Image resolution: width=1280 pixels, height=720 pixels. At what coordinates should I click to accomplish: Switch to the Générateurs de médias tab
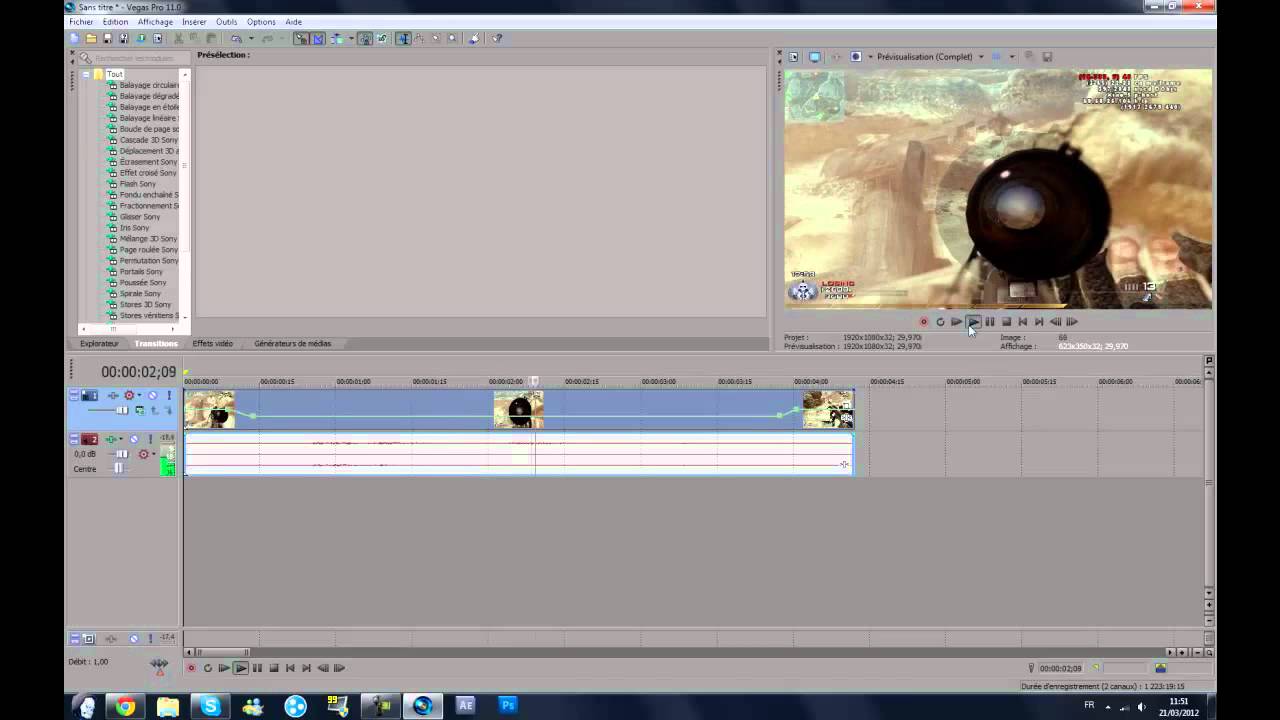(x=292, y=344)
